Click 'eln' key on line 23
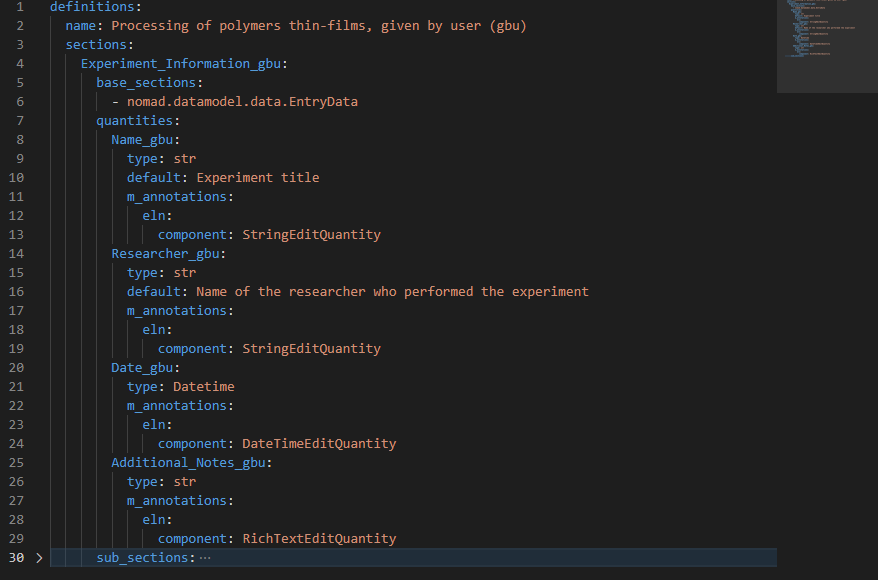The height and width of the screenshot is (580, 878). coord(154,425)
